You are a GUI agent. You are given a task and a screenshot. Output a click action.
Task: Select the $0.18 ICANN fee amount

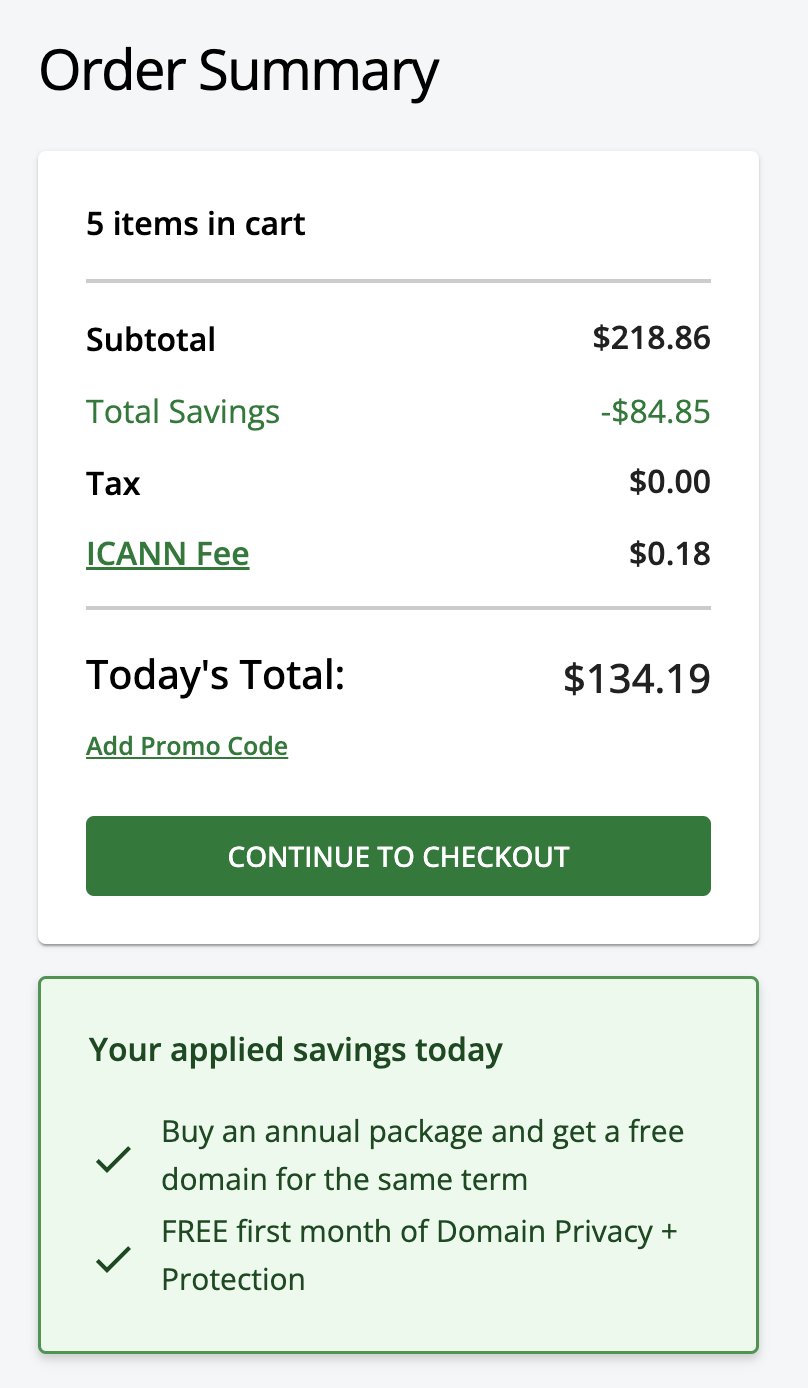click(x=669, y=554)
